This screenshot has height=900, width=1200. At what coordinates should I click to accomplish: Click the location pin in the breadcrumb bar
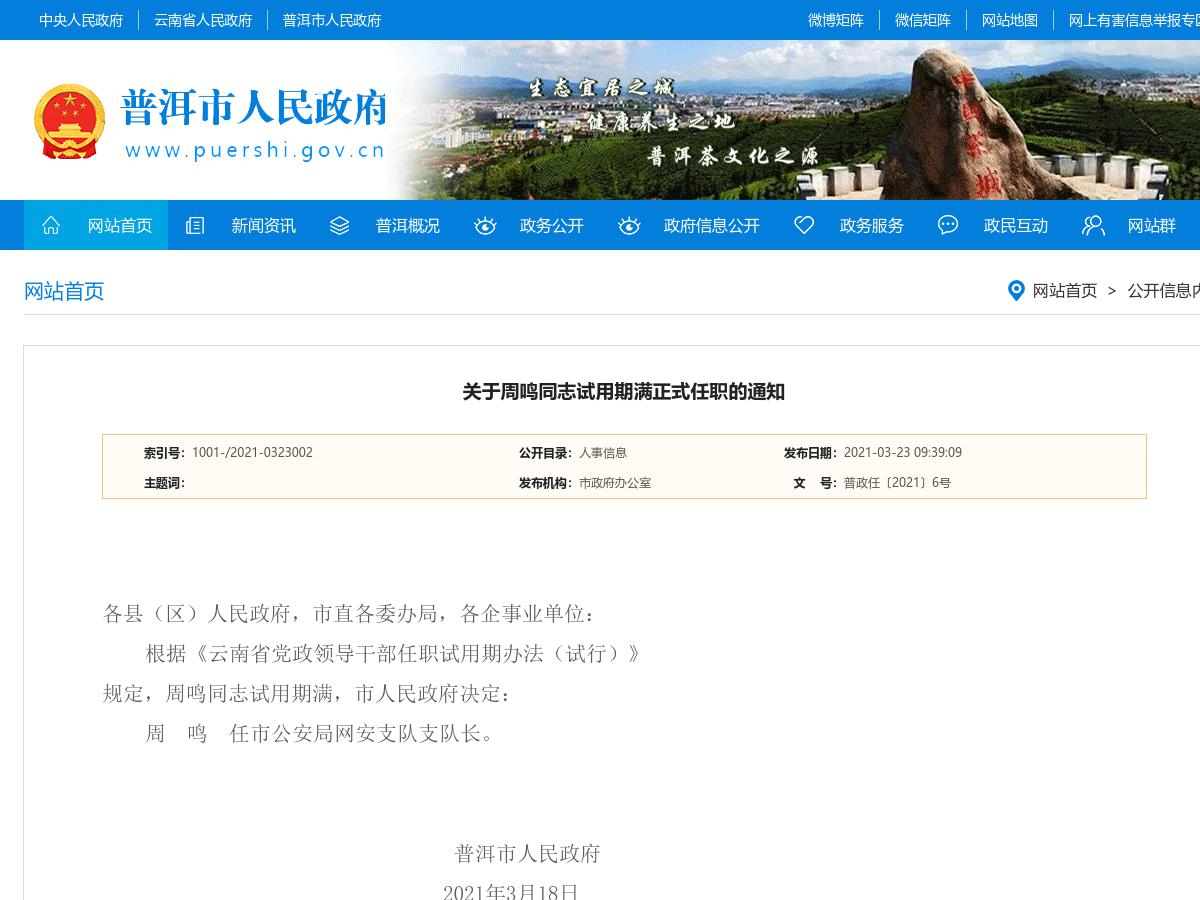1016,290
